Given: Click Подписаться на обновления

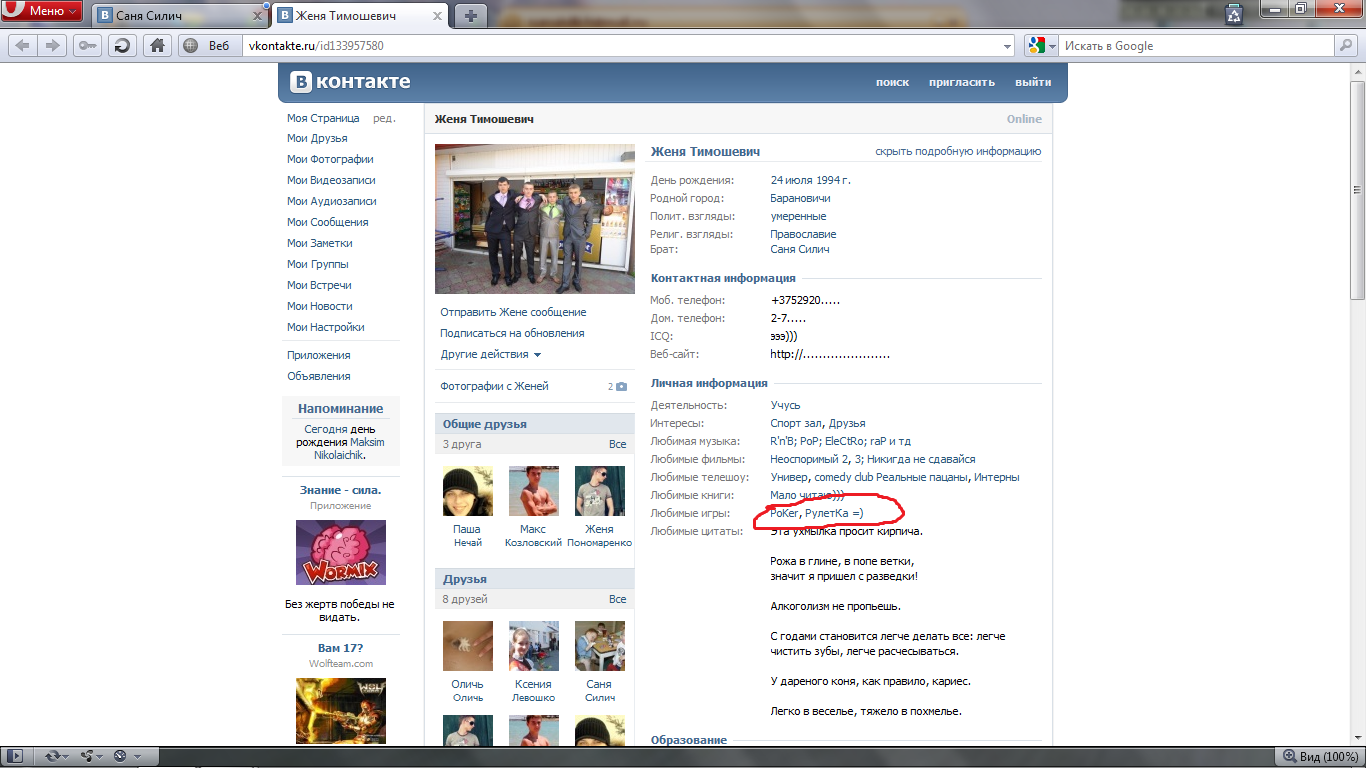Looking at the screenshot, I should [512, 333].
